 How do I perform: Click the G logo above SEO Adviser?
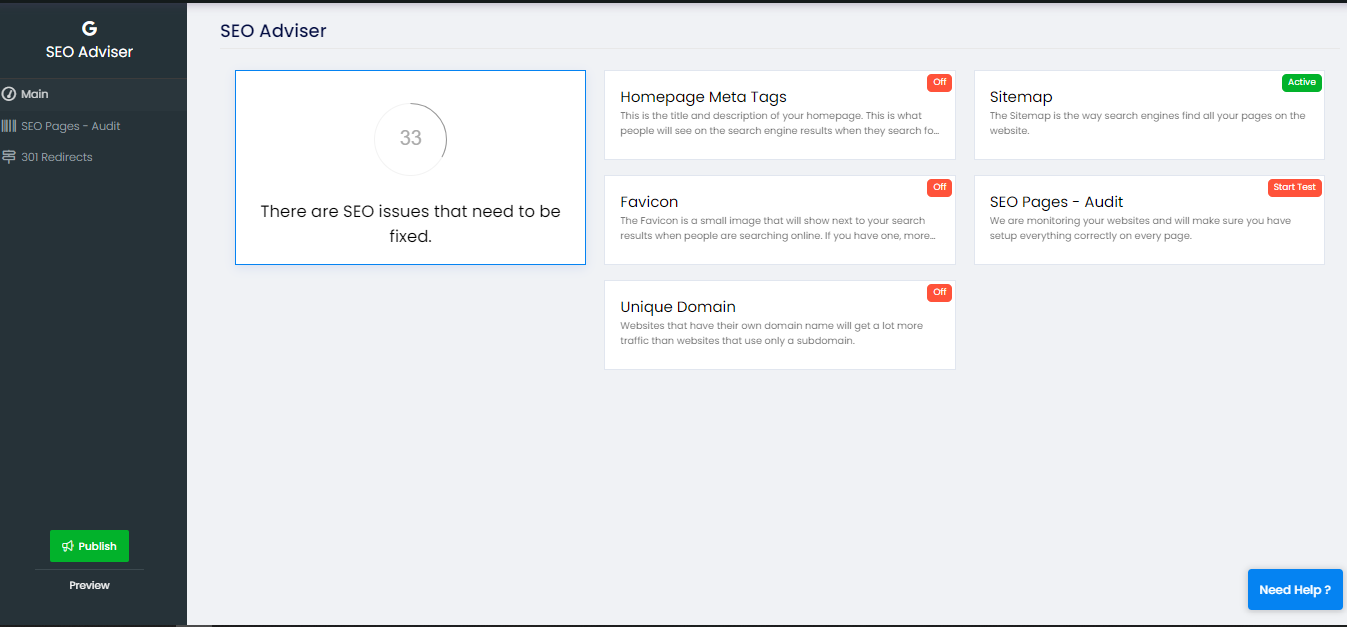coord(89,30)
